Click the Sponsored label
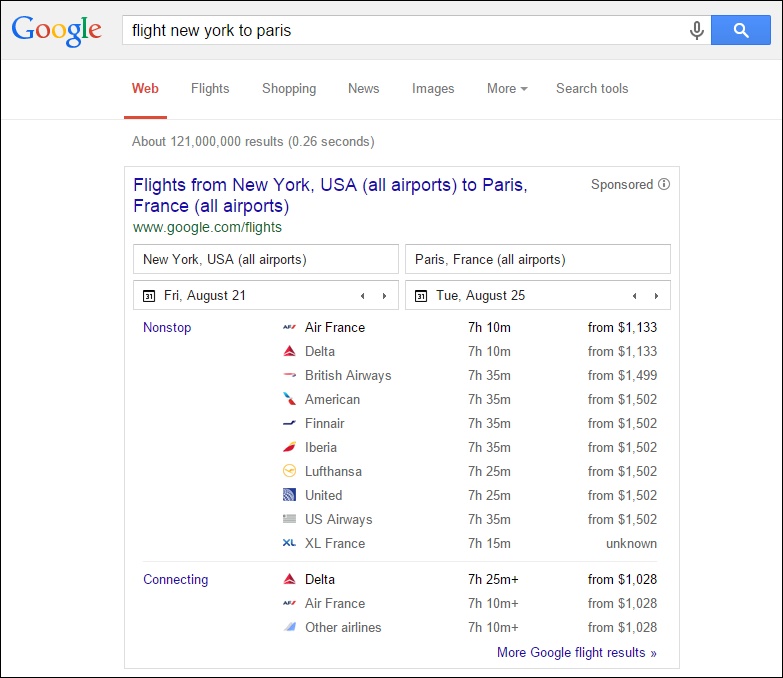This screenshot has width=783, height=678. pos(622,184)
